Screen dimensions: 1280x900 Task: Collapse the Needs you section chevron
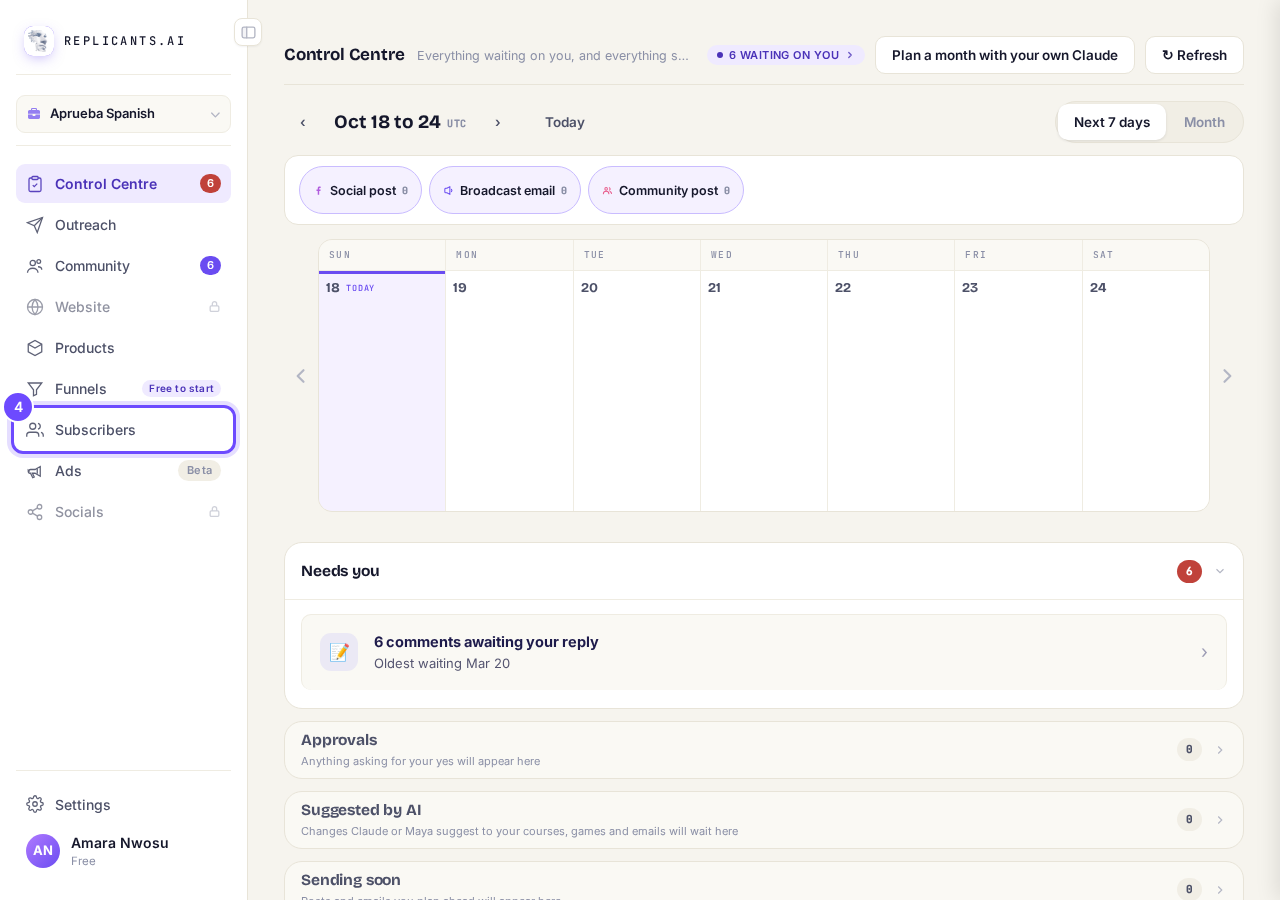coord(1220,571)
